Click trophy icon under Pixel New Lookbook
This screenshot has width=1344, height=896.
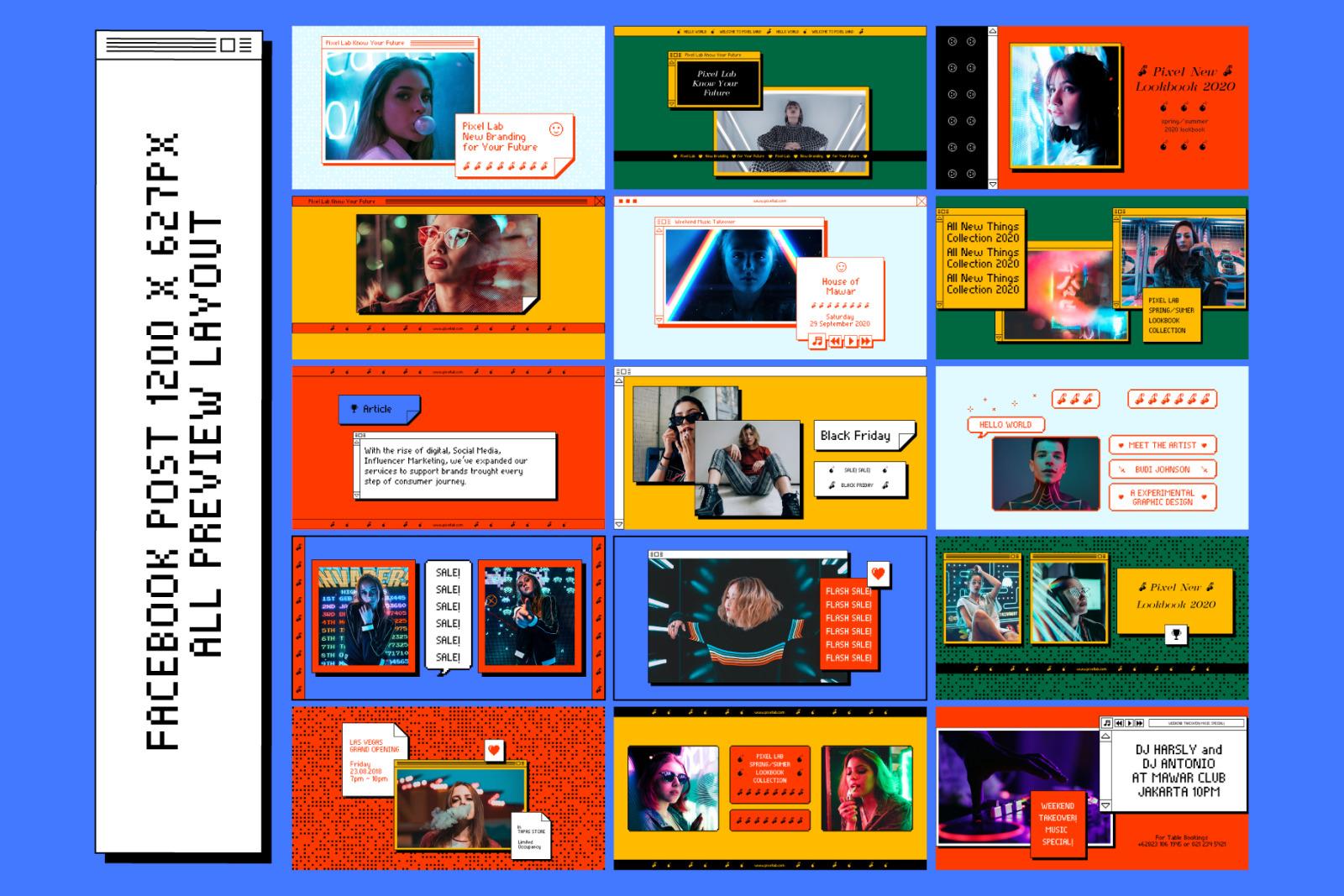1176,635
